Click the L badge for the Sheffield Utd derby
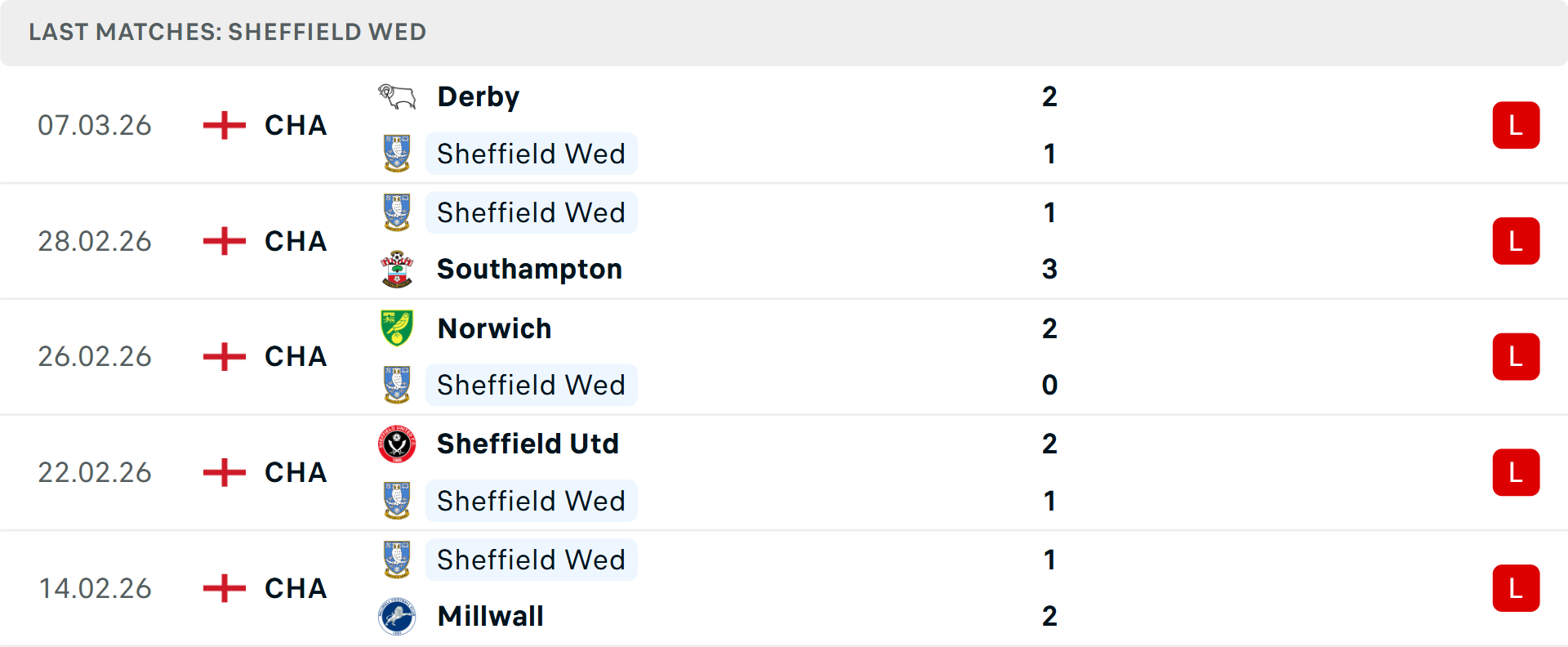This screenshot has width=1568, height=647. pyautogui.click(x=1517, y=472)
